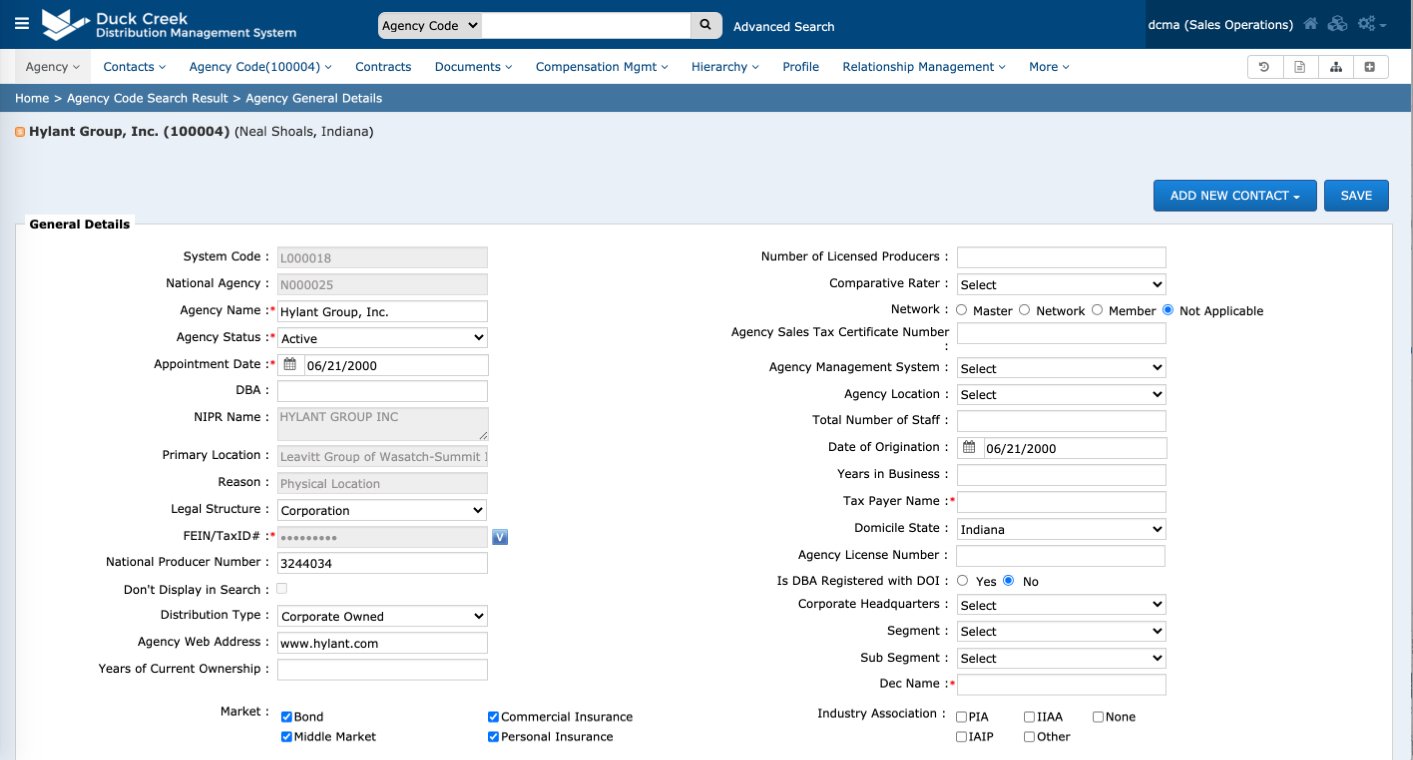1413x760 pixels.
Task: Reveal FEIN/TaxID with the V icon
Action: pyautogui.click(x=501, y=537)
